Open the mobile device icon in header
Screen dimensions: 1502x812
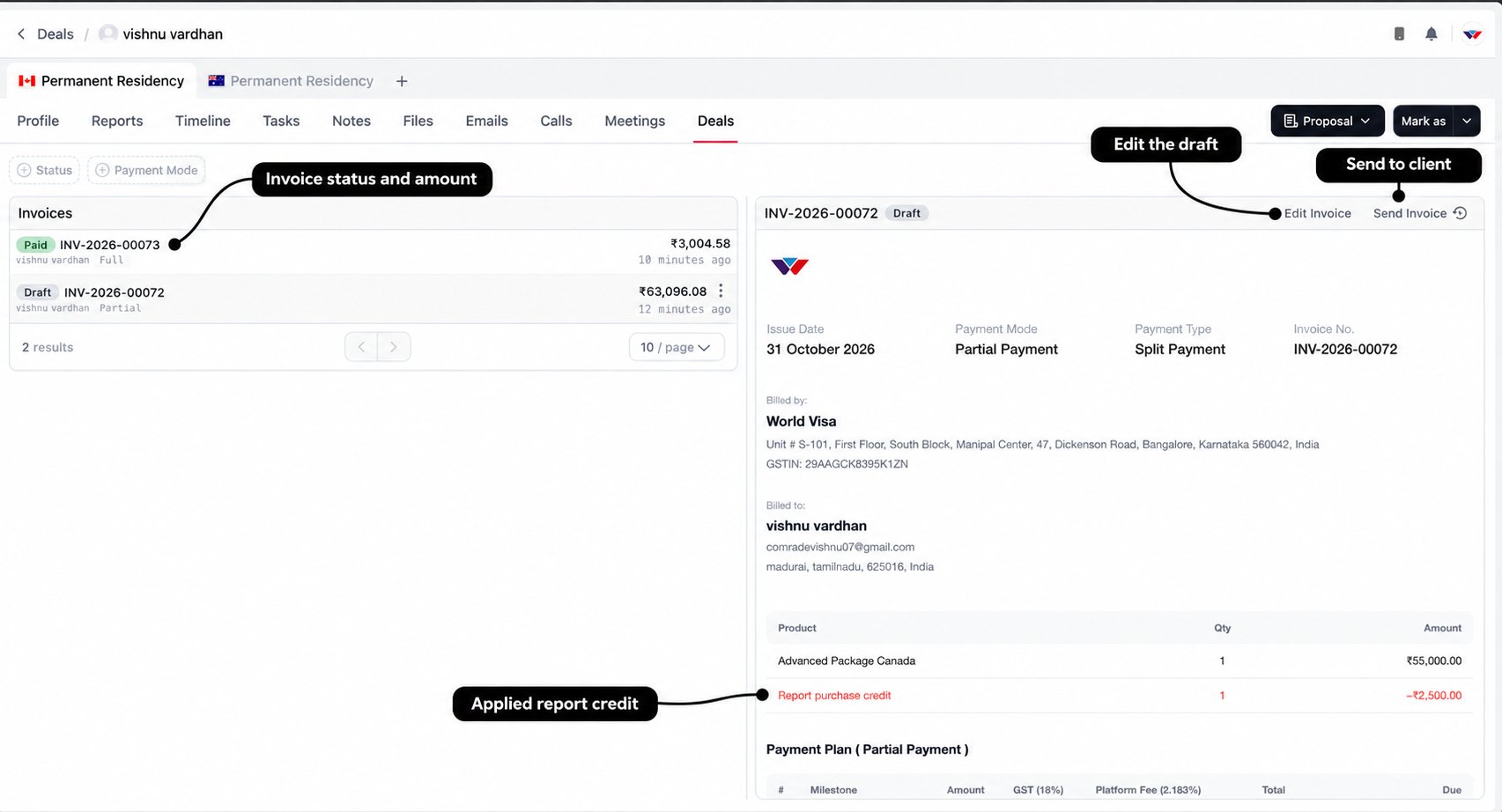[1399, 34]
